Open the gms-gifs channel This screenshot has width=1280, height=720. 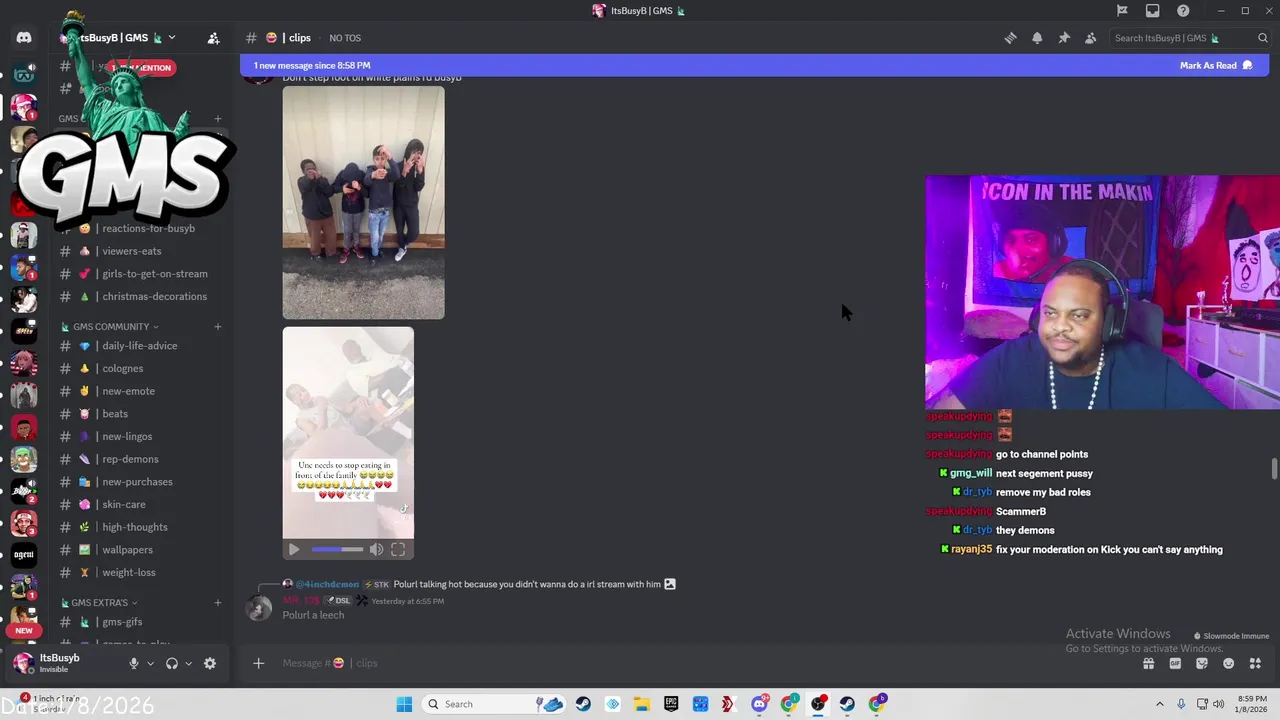click(140, 622)
